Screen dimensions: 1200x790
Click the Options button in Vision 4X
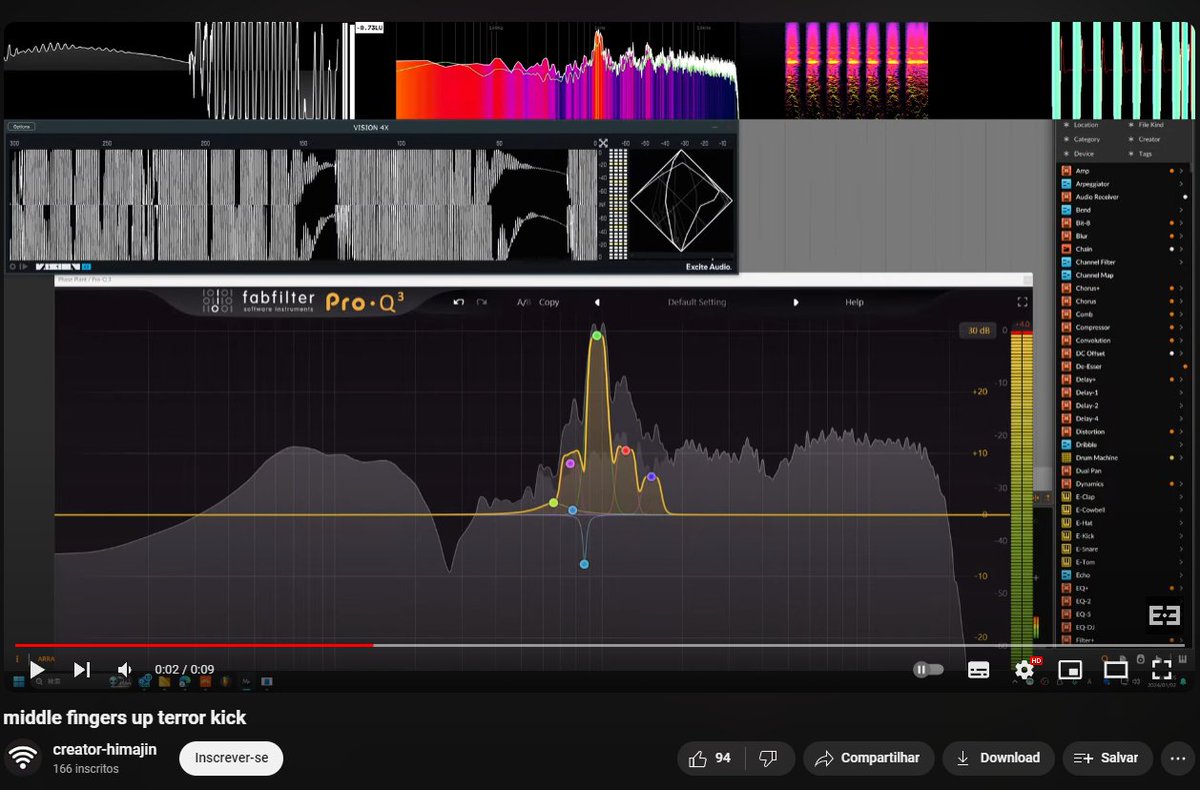tap(22, 127)
